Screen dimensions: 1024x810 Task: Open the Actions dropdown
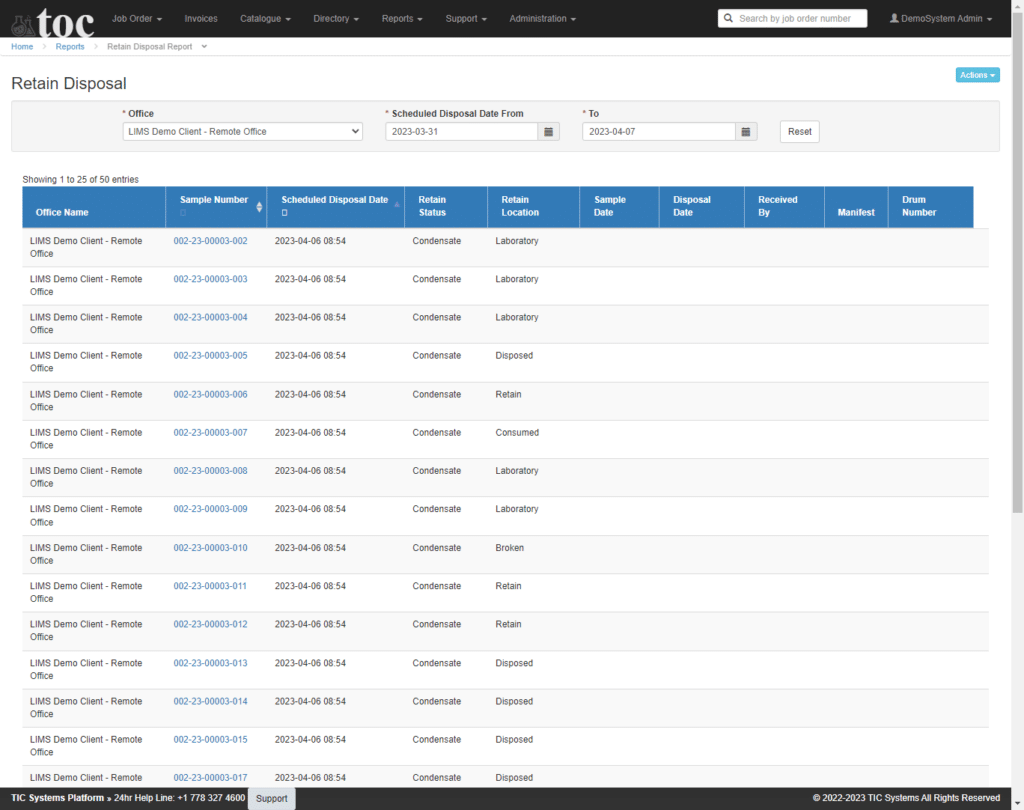[x=977, y=75]
